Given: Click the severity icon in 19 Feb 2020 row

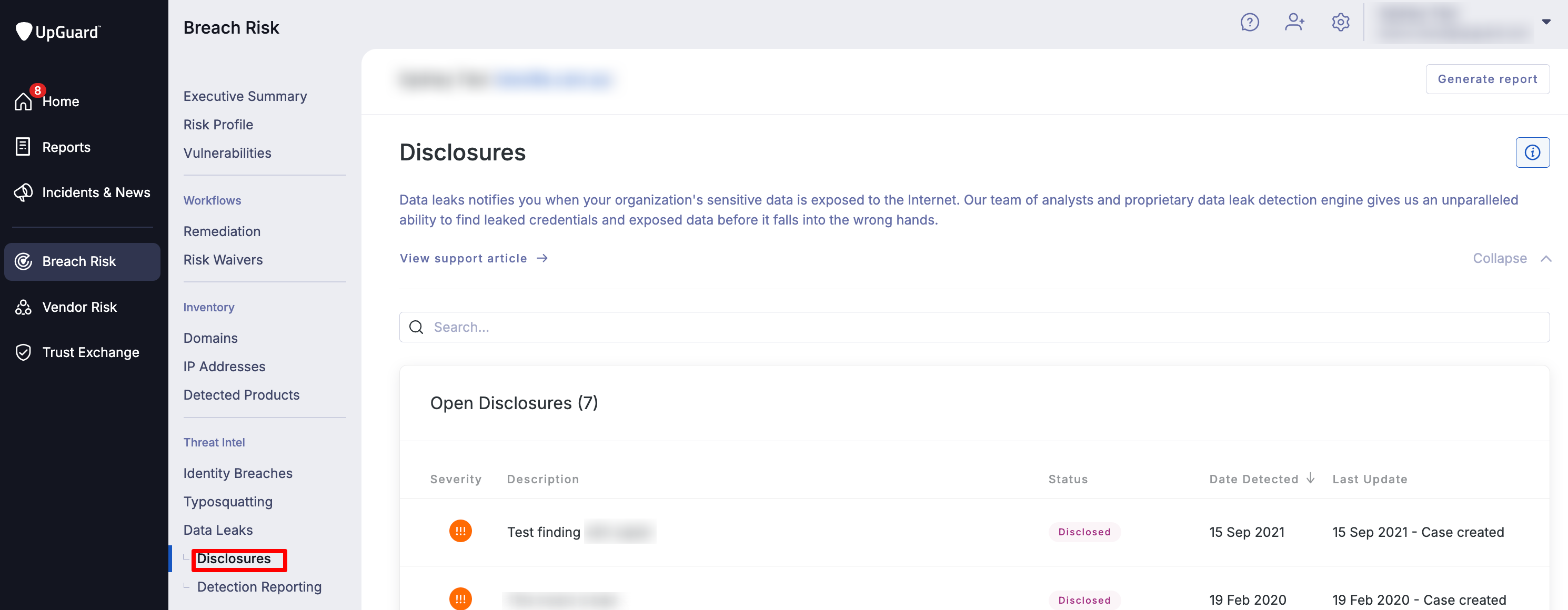Looking at the screenshot, I should [x=460, y=599].
